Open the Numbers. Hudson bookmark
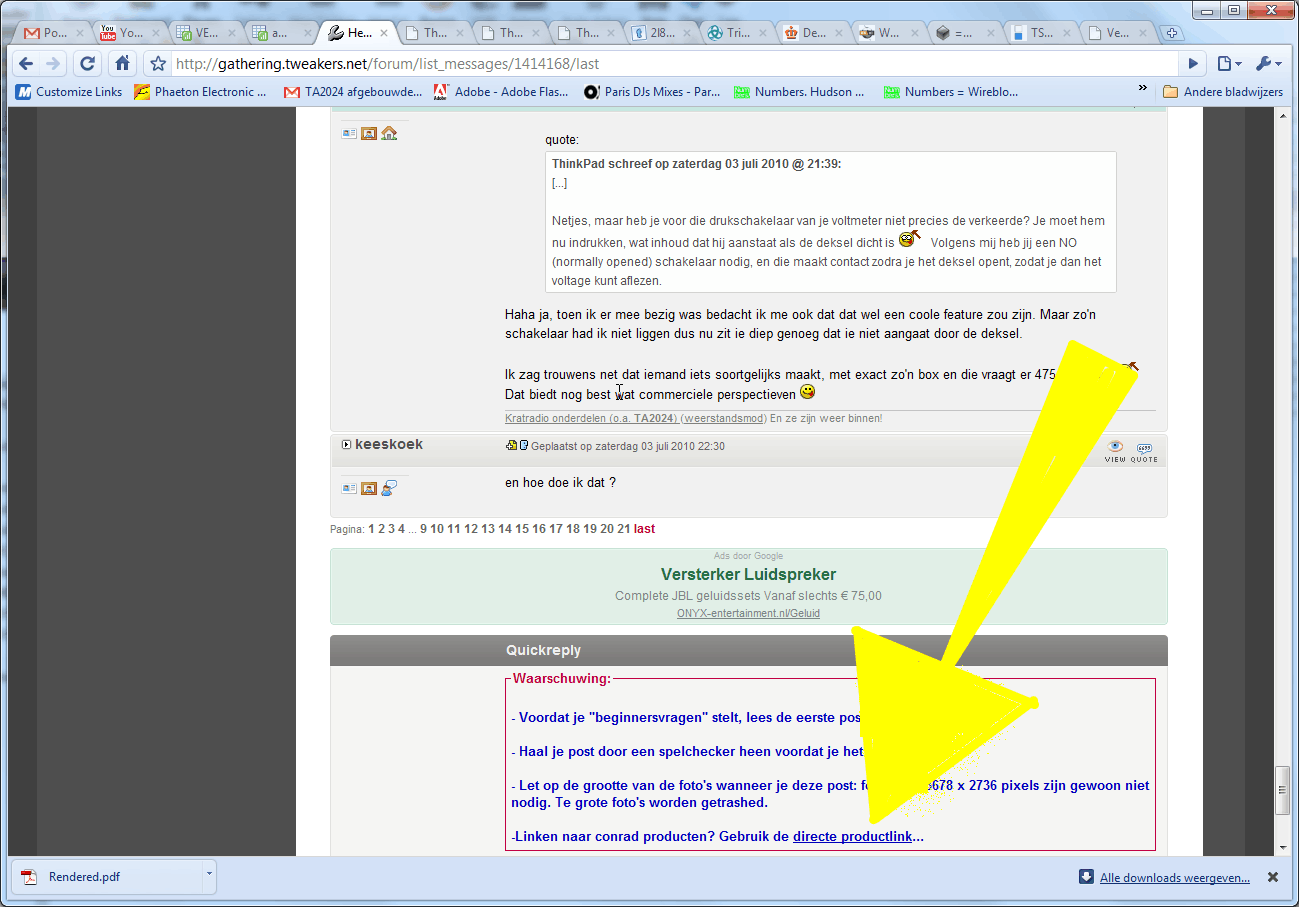This screenshot has height=907, width=1299. point(800,92)
